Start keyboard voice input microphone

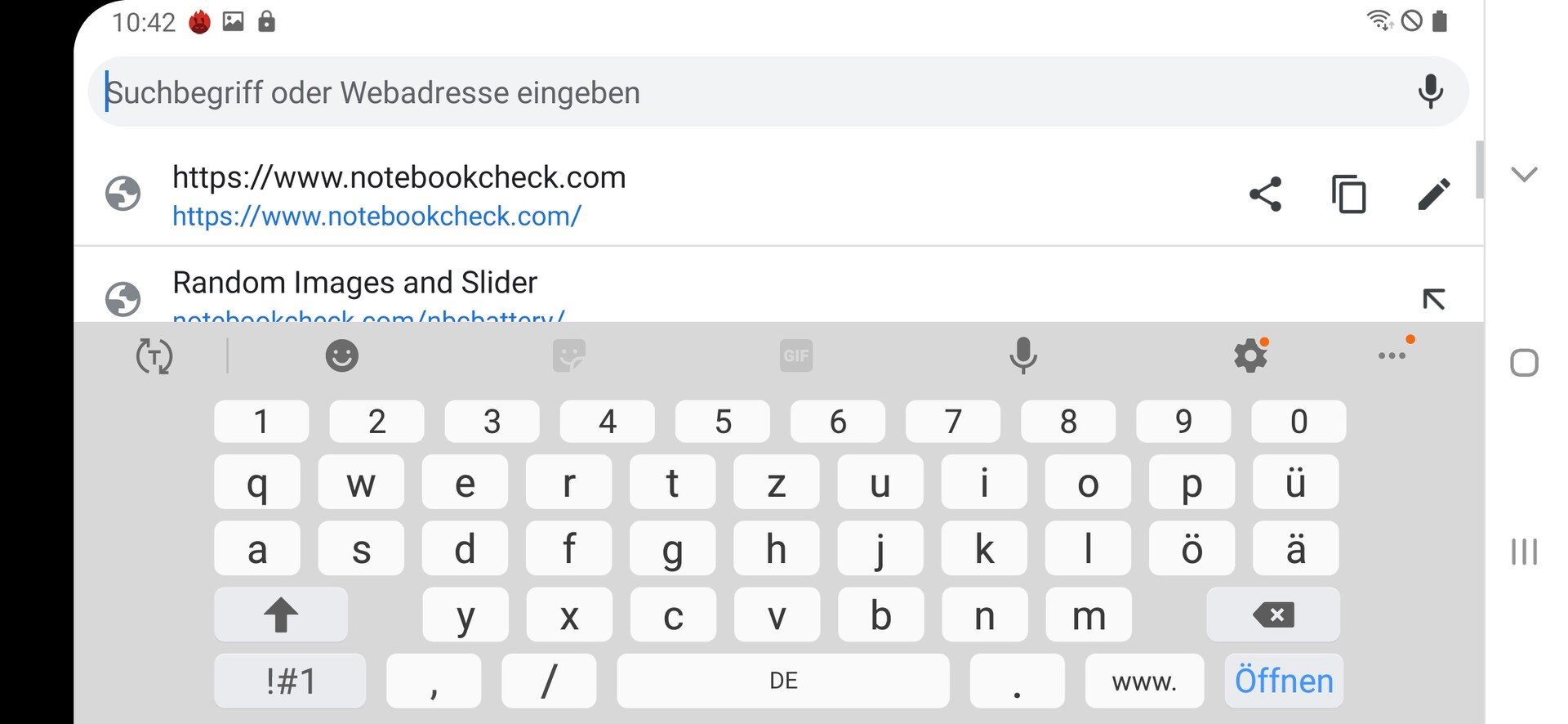coord(1022,355)
